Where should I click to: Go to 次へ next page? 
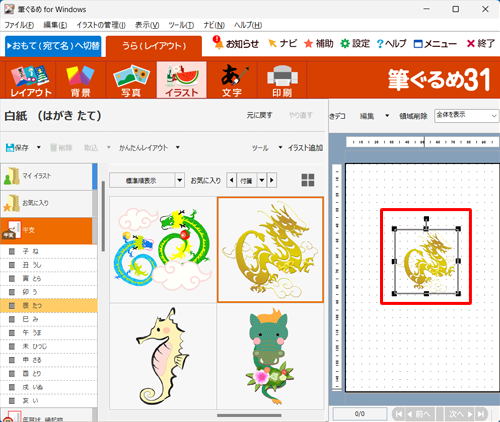(x=461, y=414)
